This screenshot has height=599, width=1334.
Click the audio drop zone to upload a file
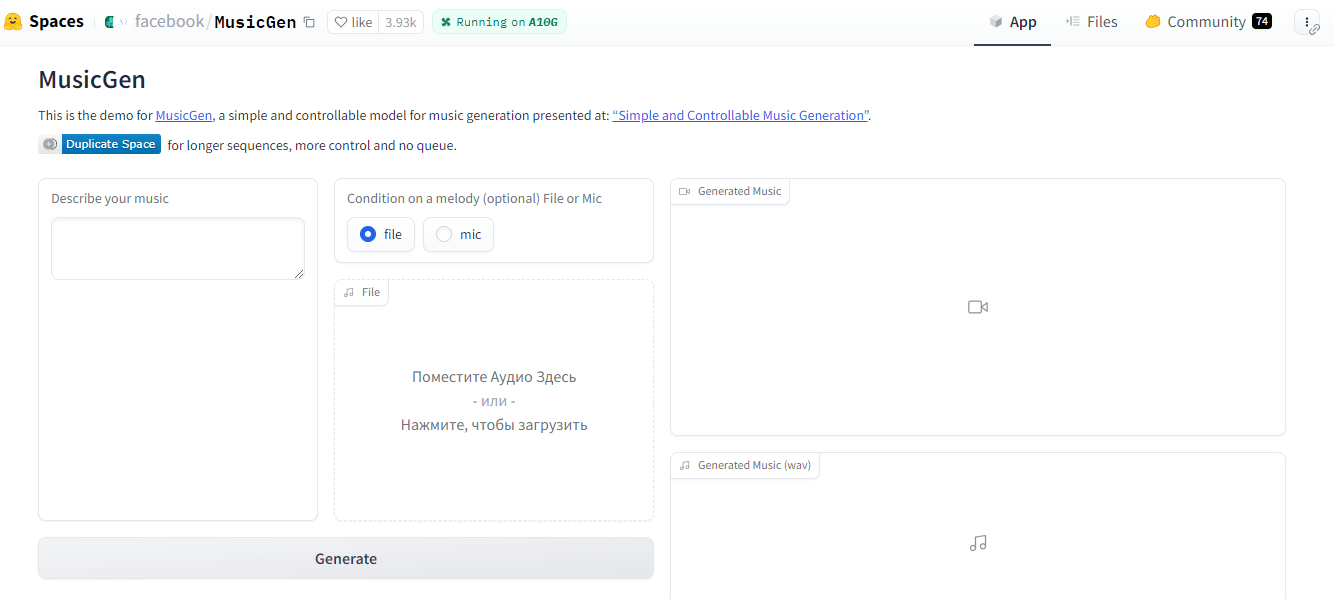coord(494,401)
